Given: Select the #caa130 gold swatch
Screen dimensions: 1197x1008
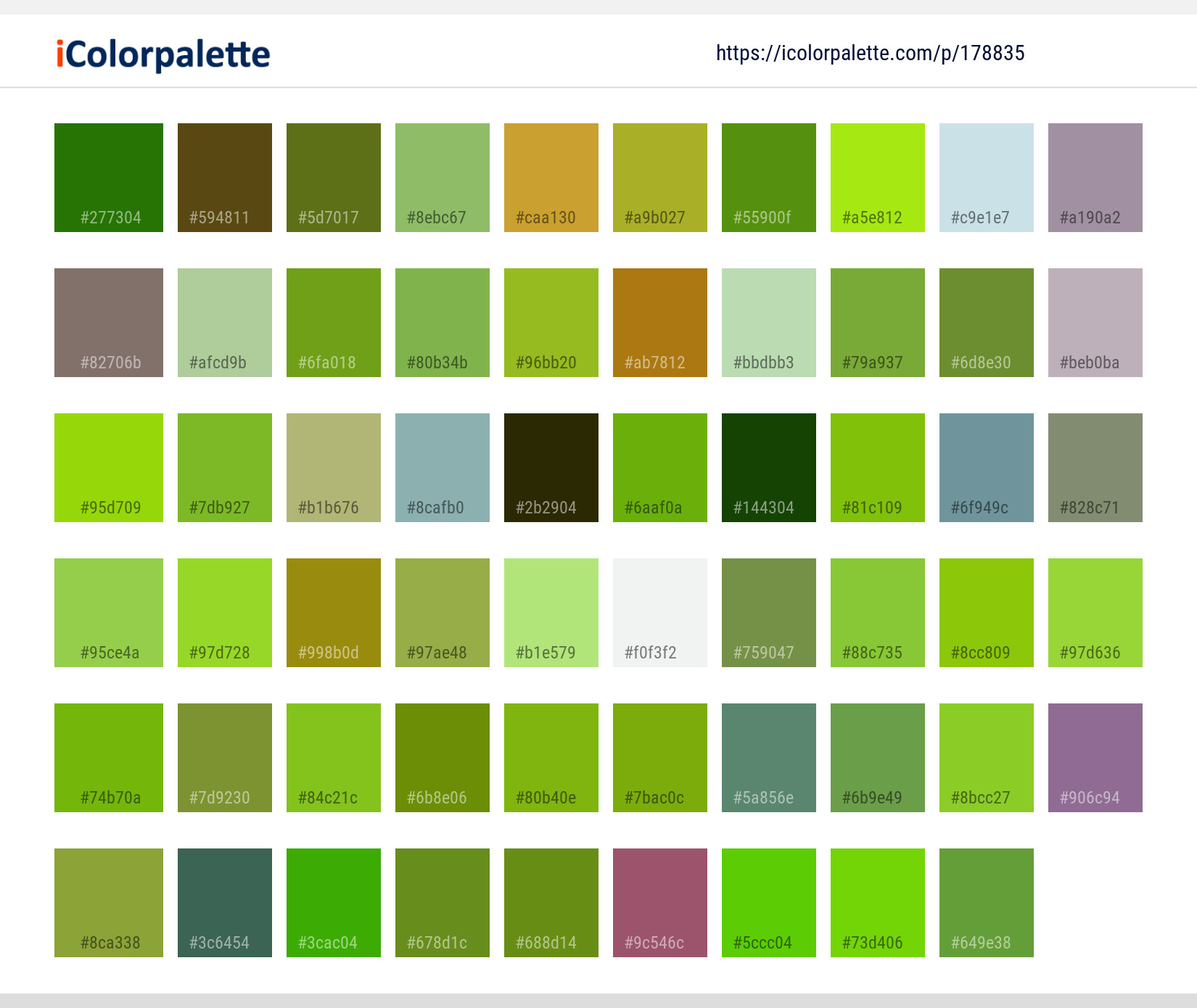Looking at the screenshot, I should pyautogui.click(x=551, y=178).
